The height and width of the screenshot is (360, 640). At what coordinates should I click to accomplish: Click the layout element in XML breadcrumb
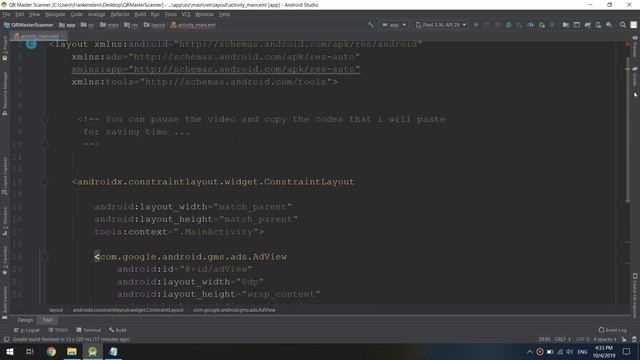56,310
